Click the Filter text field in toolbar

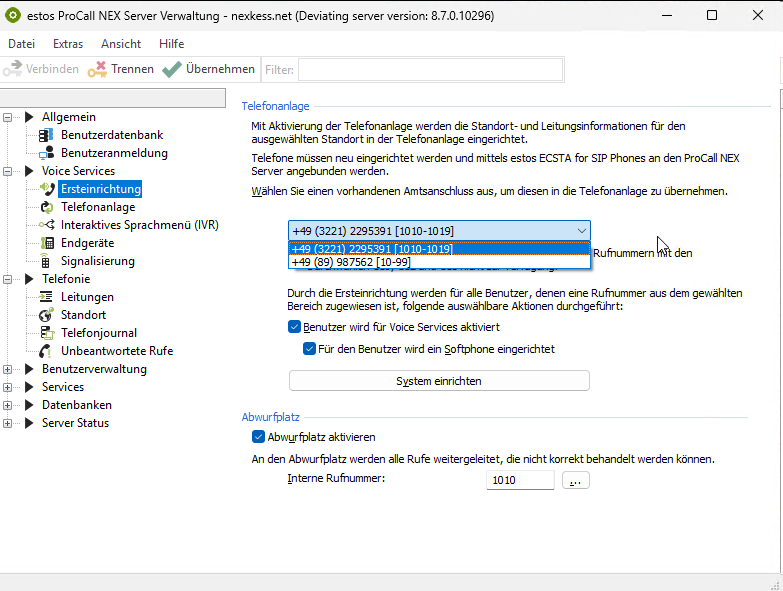[x=430, y=69]
